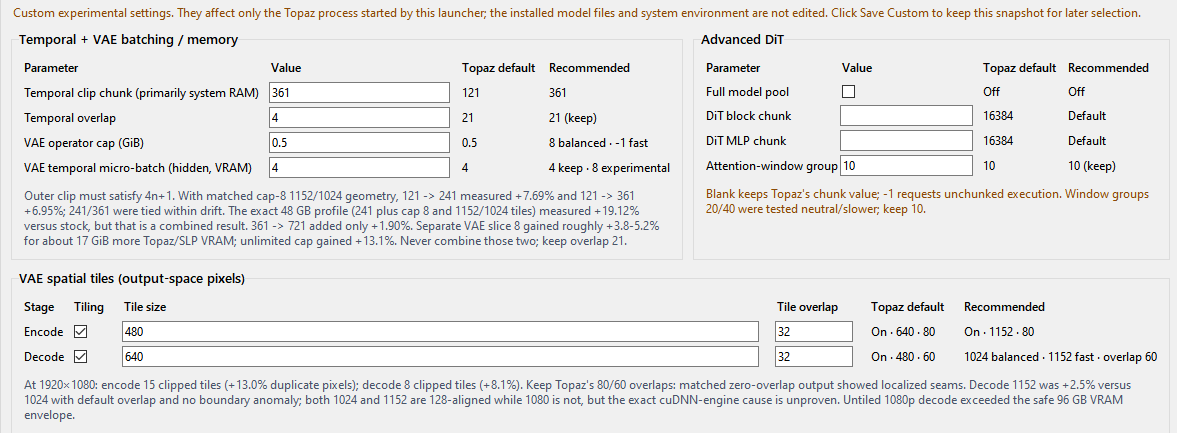Viewport: 1177px width, 433px height.
Task: Click the Attention-window group label
Action: [x=772, y=166]
